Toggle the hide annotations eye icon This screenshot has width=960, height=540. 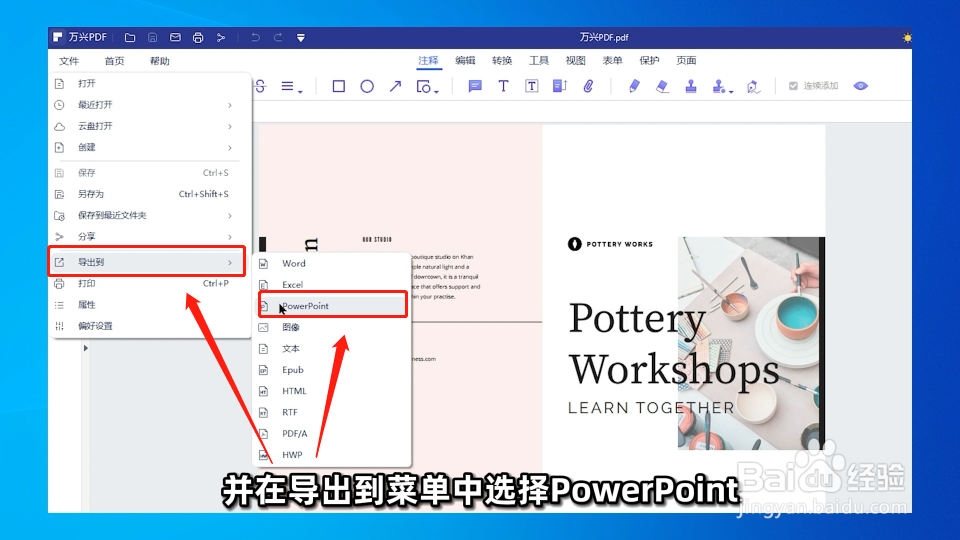coord(861,86)
